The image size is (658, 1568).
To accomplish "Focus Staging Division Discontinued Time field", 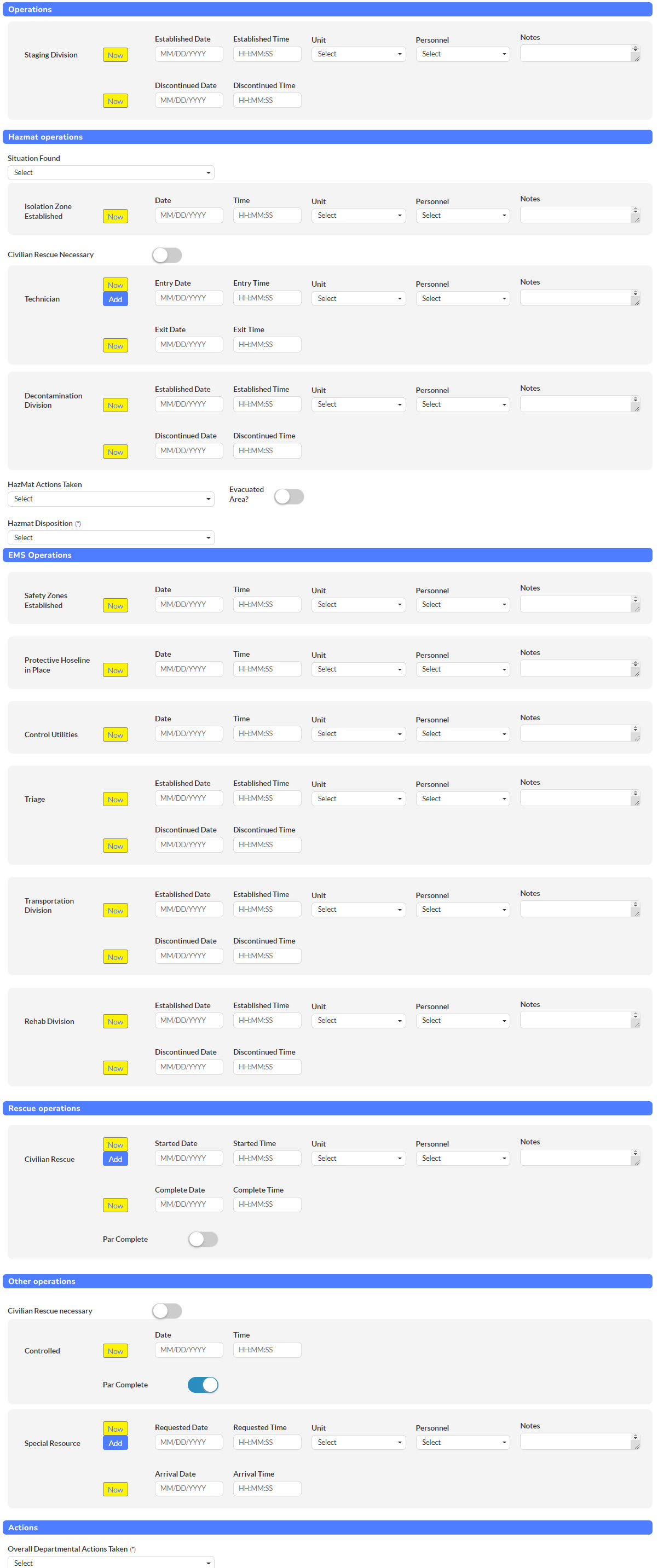I will click(267, 101).
